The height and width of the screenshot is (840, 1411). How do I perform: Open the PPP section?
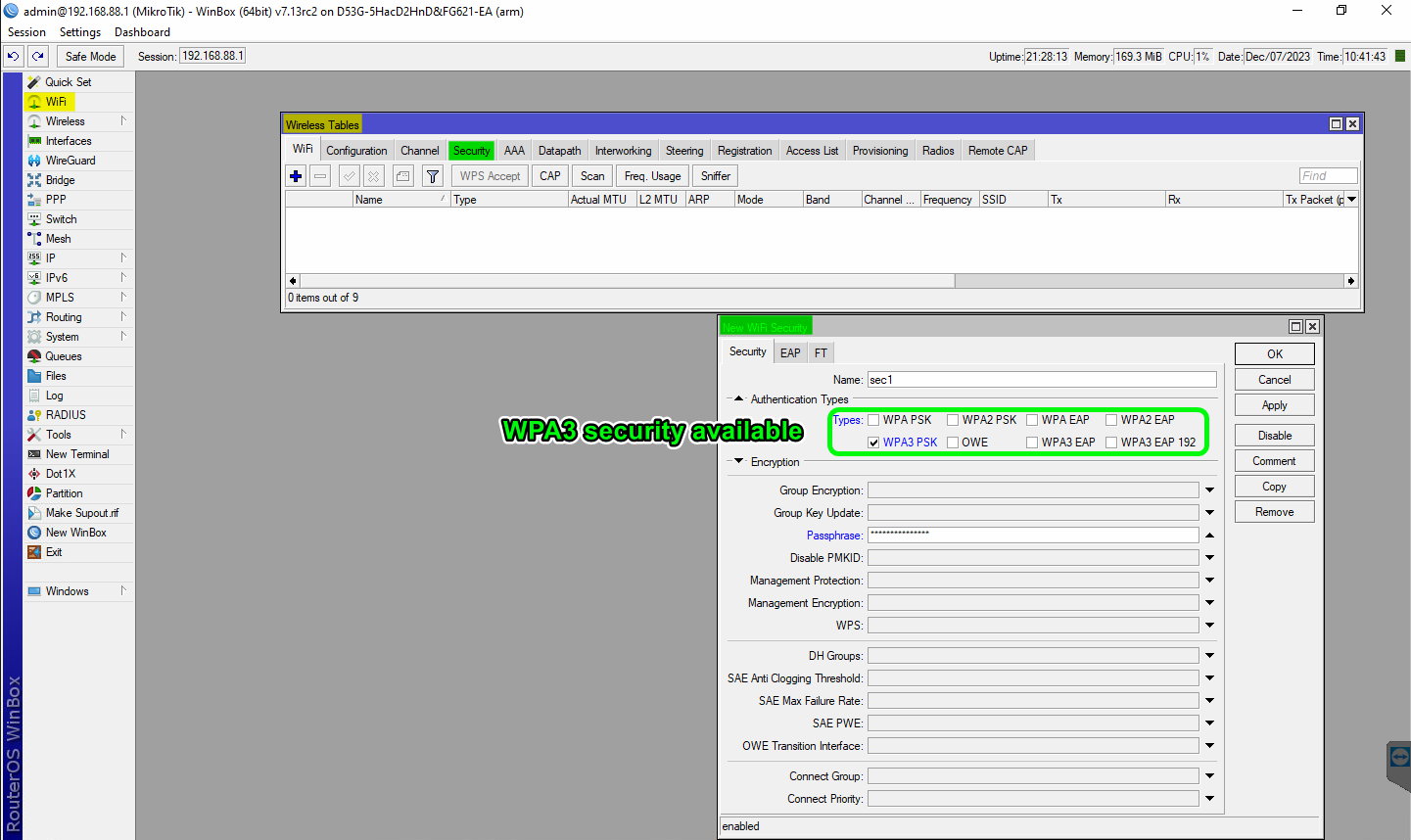pyautogui.click(x=56, y=200)
